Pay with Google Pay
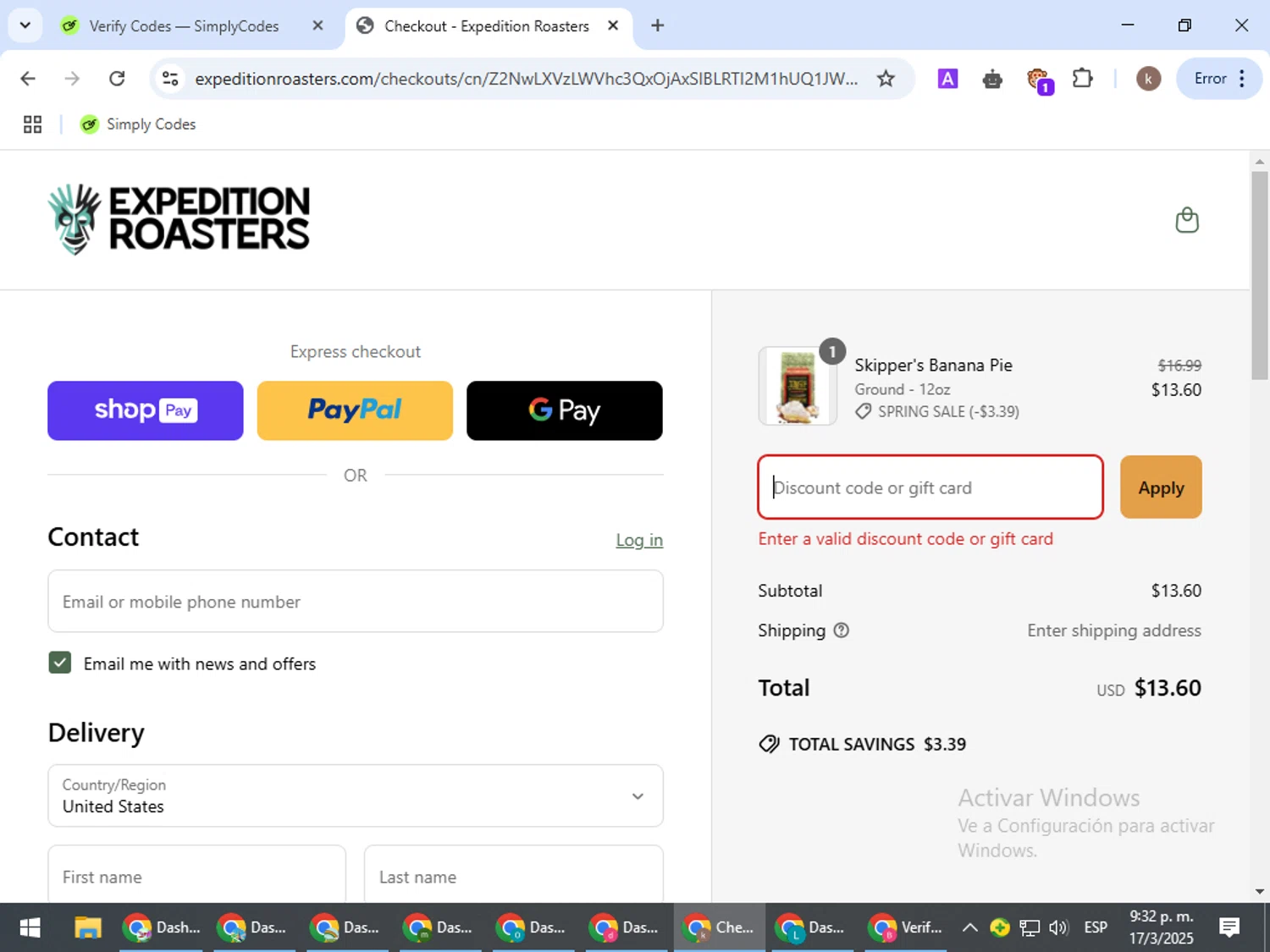Viewport: 1270px width, 952px height. tap(565, 410)
